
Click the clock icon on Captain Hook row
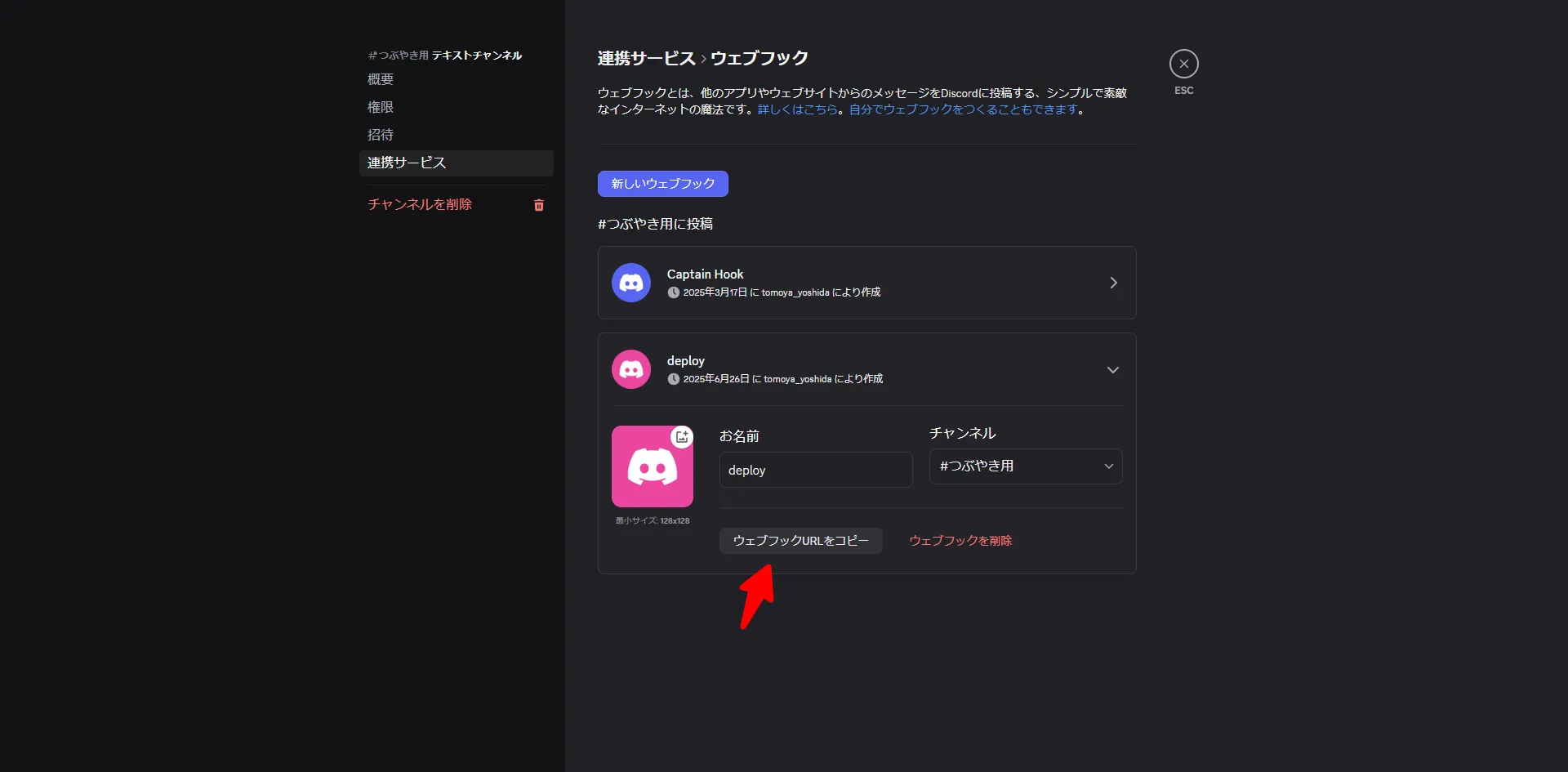(674, 292)
